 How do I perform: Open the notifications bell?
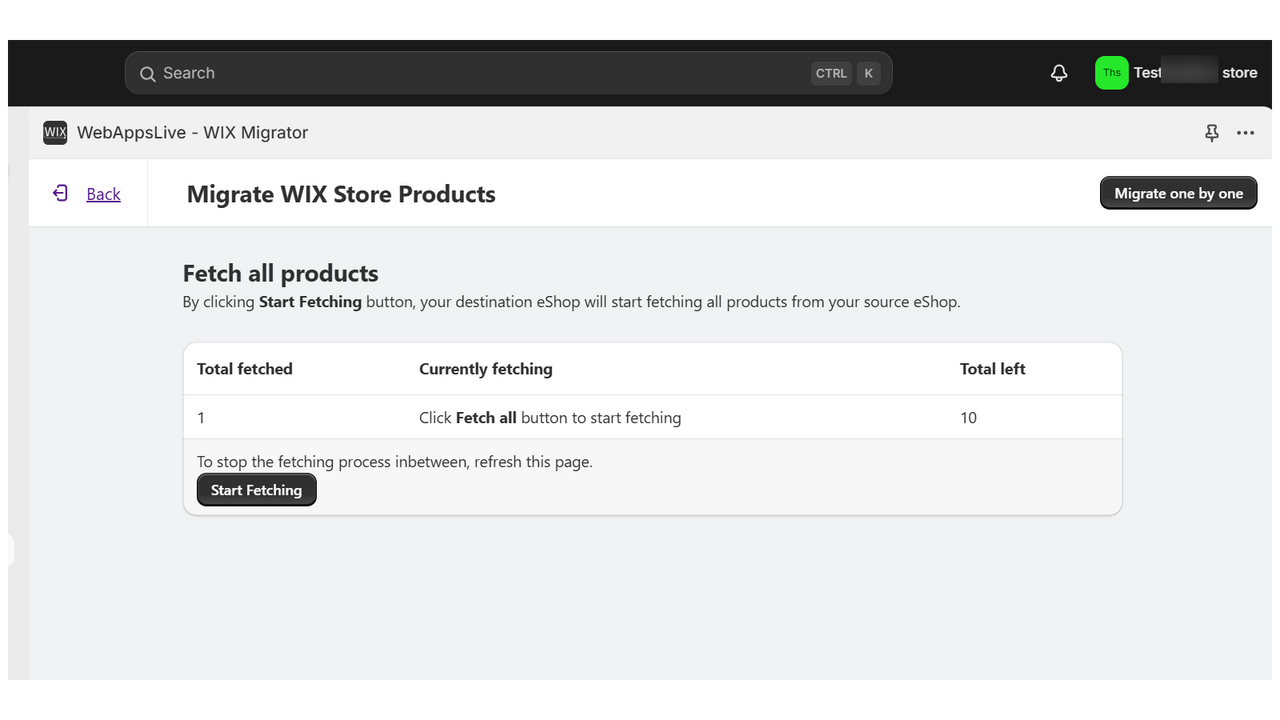tap(1059, 73)
